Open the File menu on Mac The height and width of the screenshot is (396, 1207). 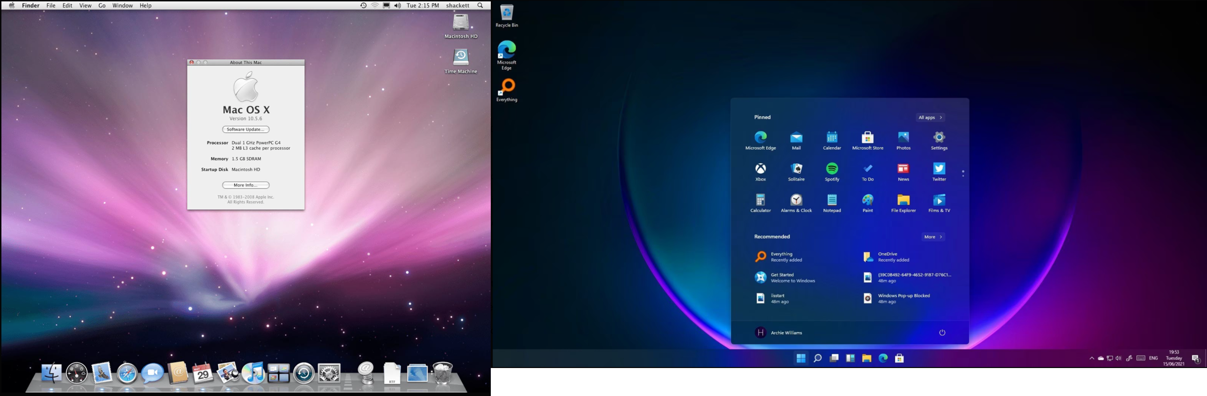(x=51, y=5)
